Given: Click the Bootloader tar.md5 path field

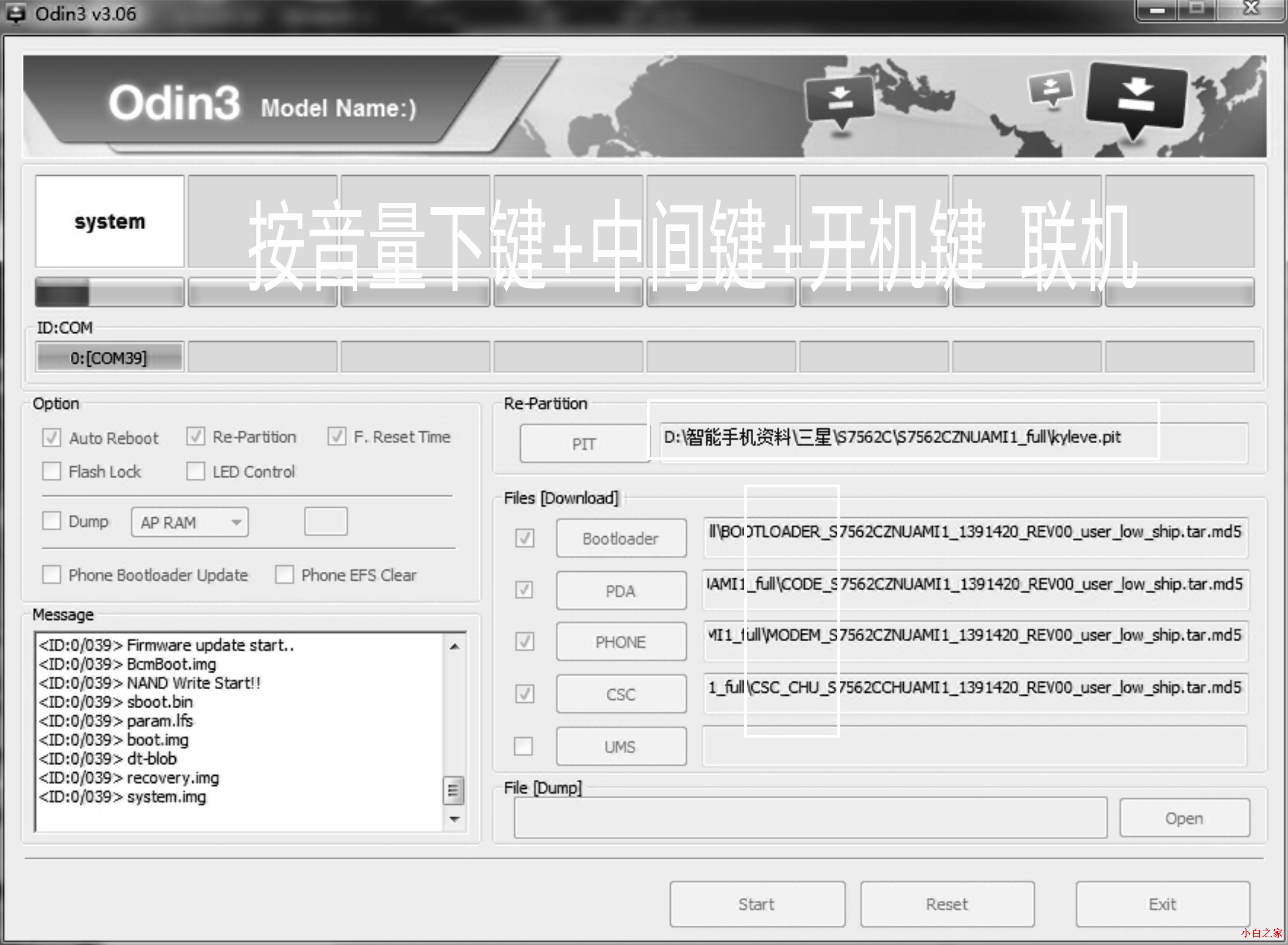Looking at the screenshot, I should pyautogui.click(x=975, y=538).
